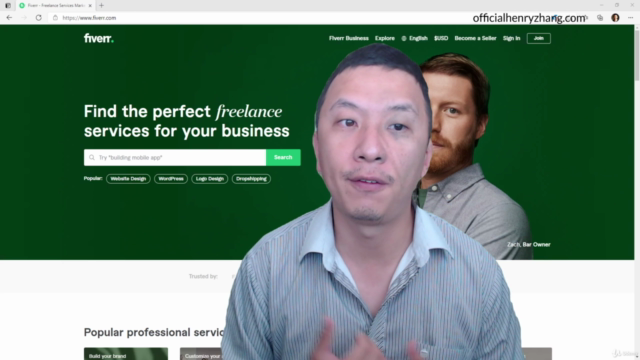Open the tab actions menu icon
The width and height of the screenshot is (640, 360).
[8, 5]
